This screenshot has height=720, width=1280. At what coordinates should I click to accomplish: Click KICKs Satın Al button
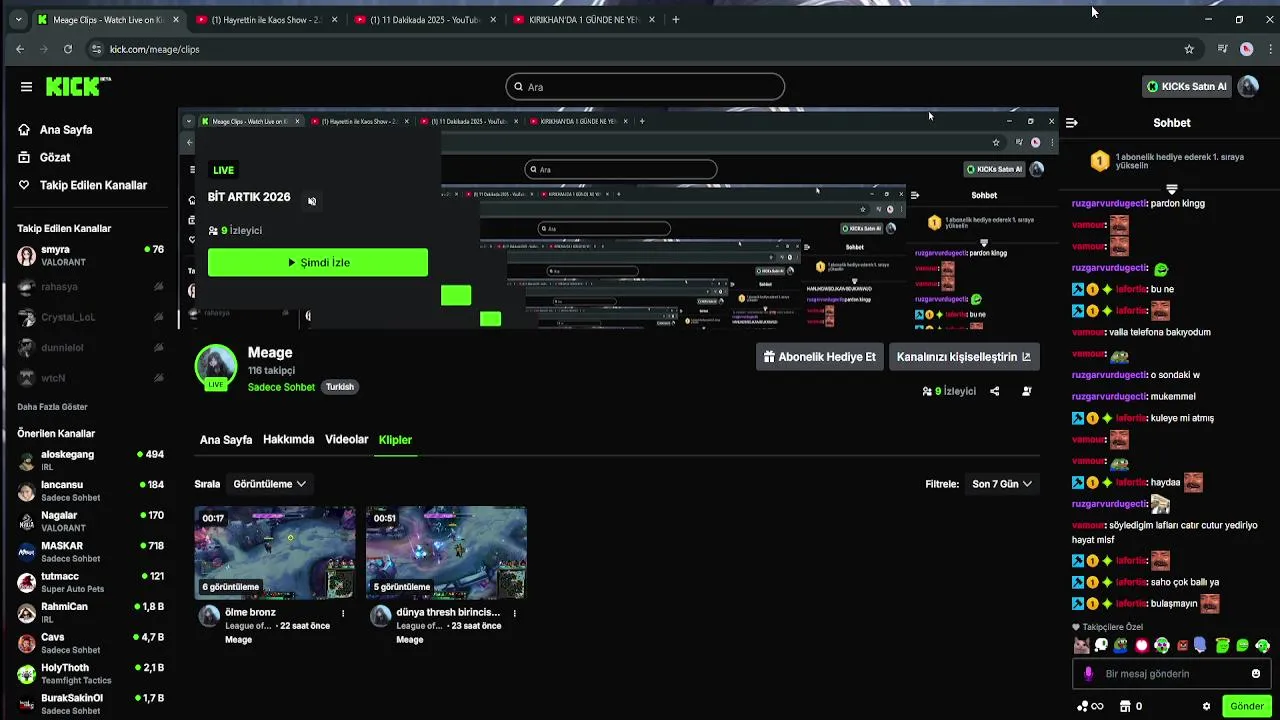pyautogui.click(x=1186, y=87)
